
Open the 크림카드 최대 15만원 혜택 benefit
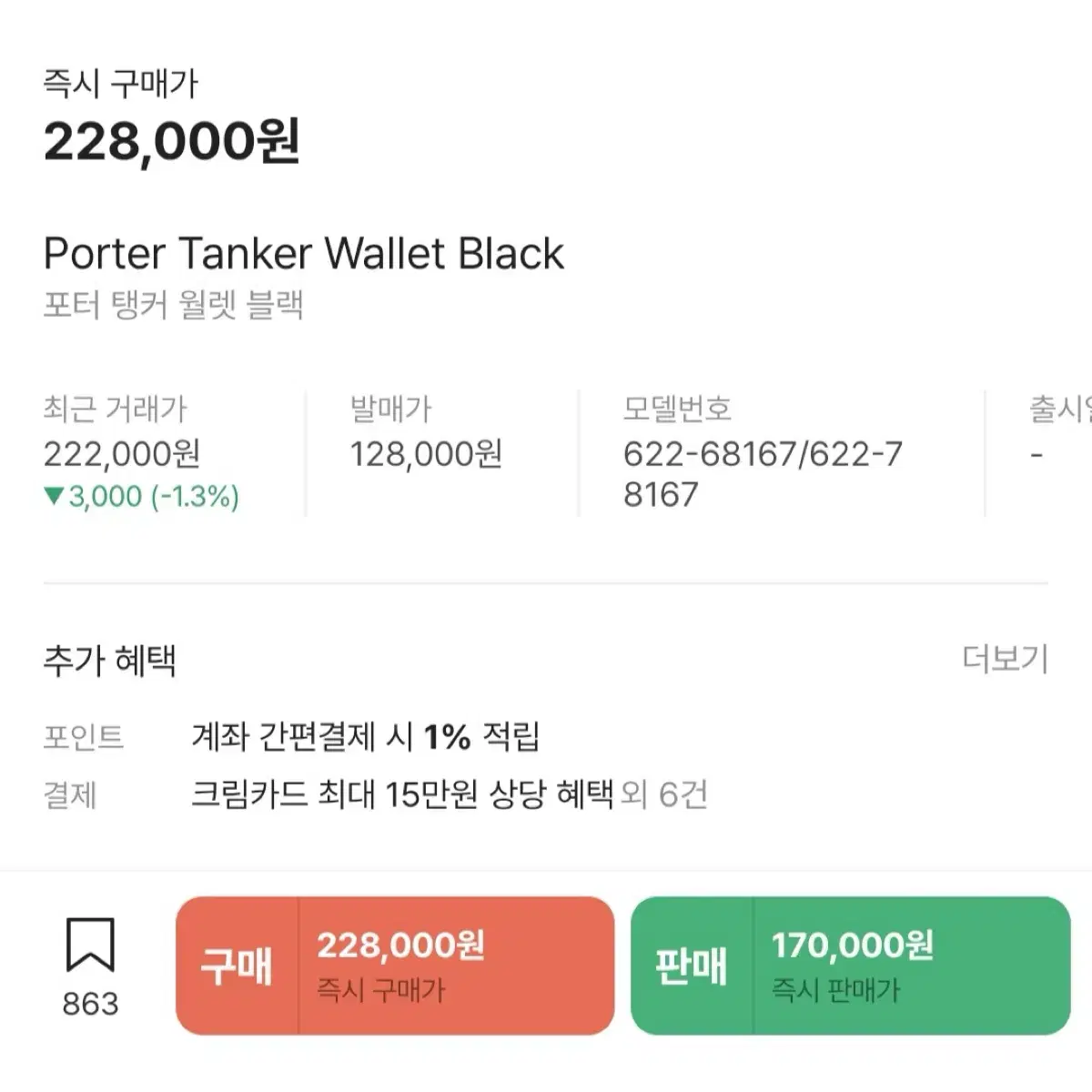(402, 794)
